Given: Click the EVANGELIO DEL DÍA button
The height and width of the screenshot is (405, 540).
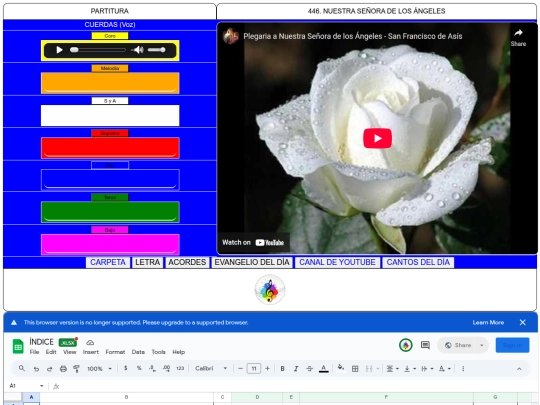Looking at the screenshot, I should point(252,262).
